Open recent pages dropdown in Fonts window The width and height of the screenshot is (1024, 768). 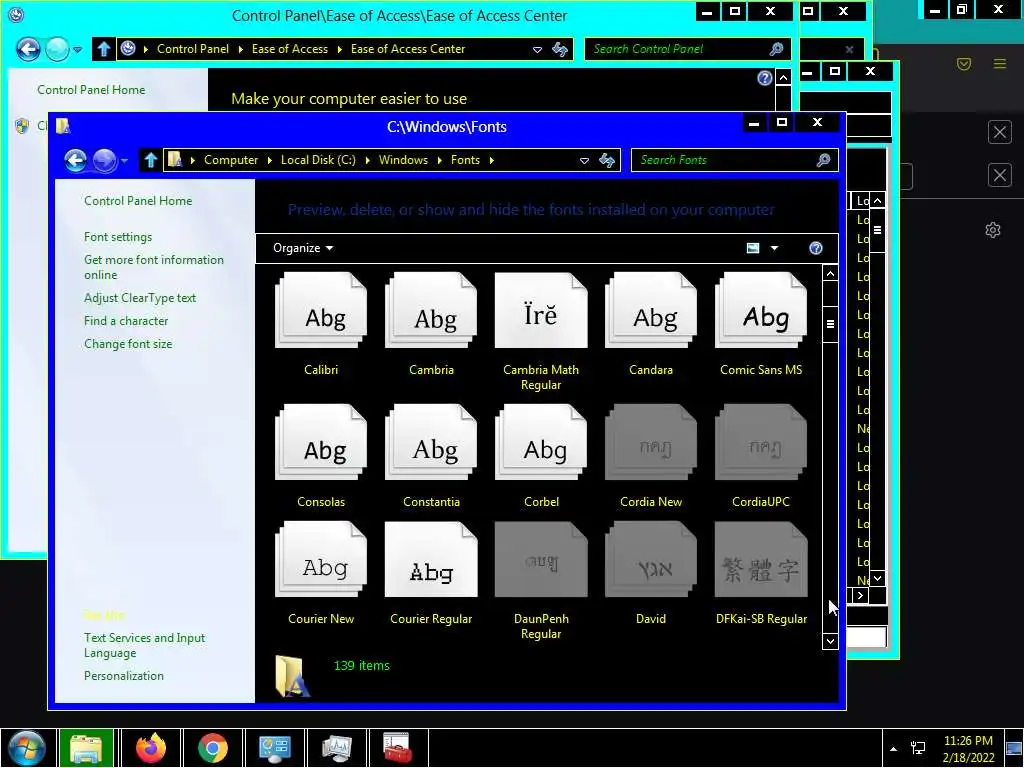point(125,161)
